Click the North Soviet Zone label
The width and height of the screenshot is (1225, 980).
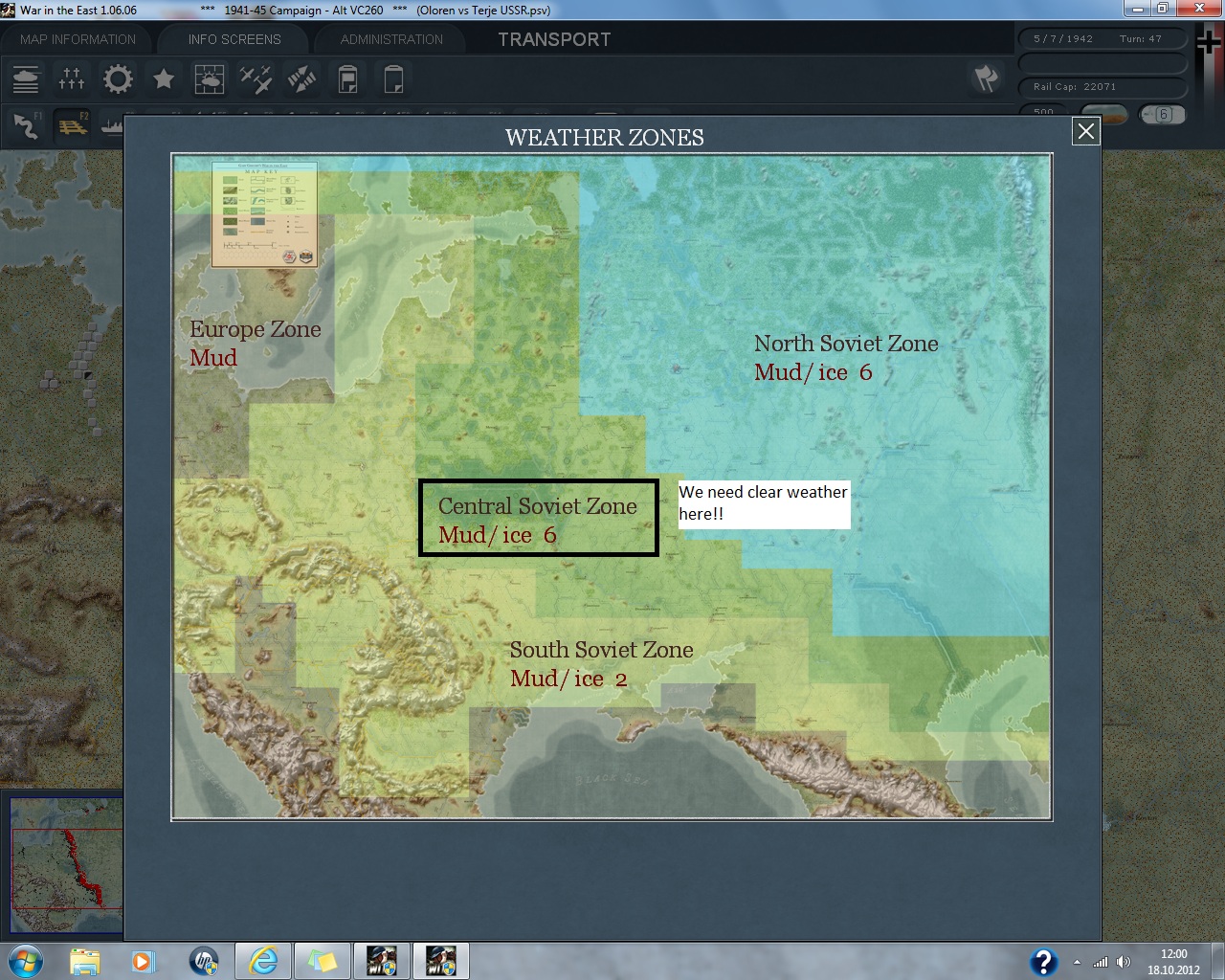click(846, 344)
